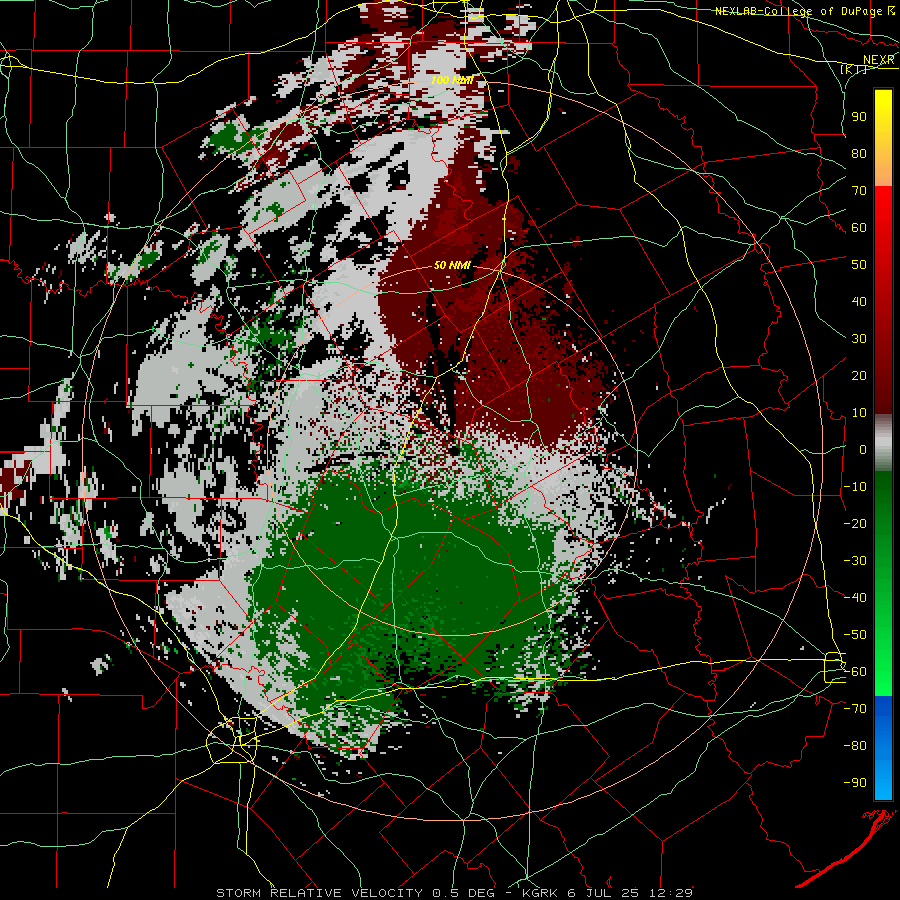Click the "100 NMI" range ring label
The image size is (900, 900).
[452, 80]
